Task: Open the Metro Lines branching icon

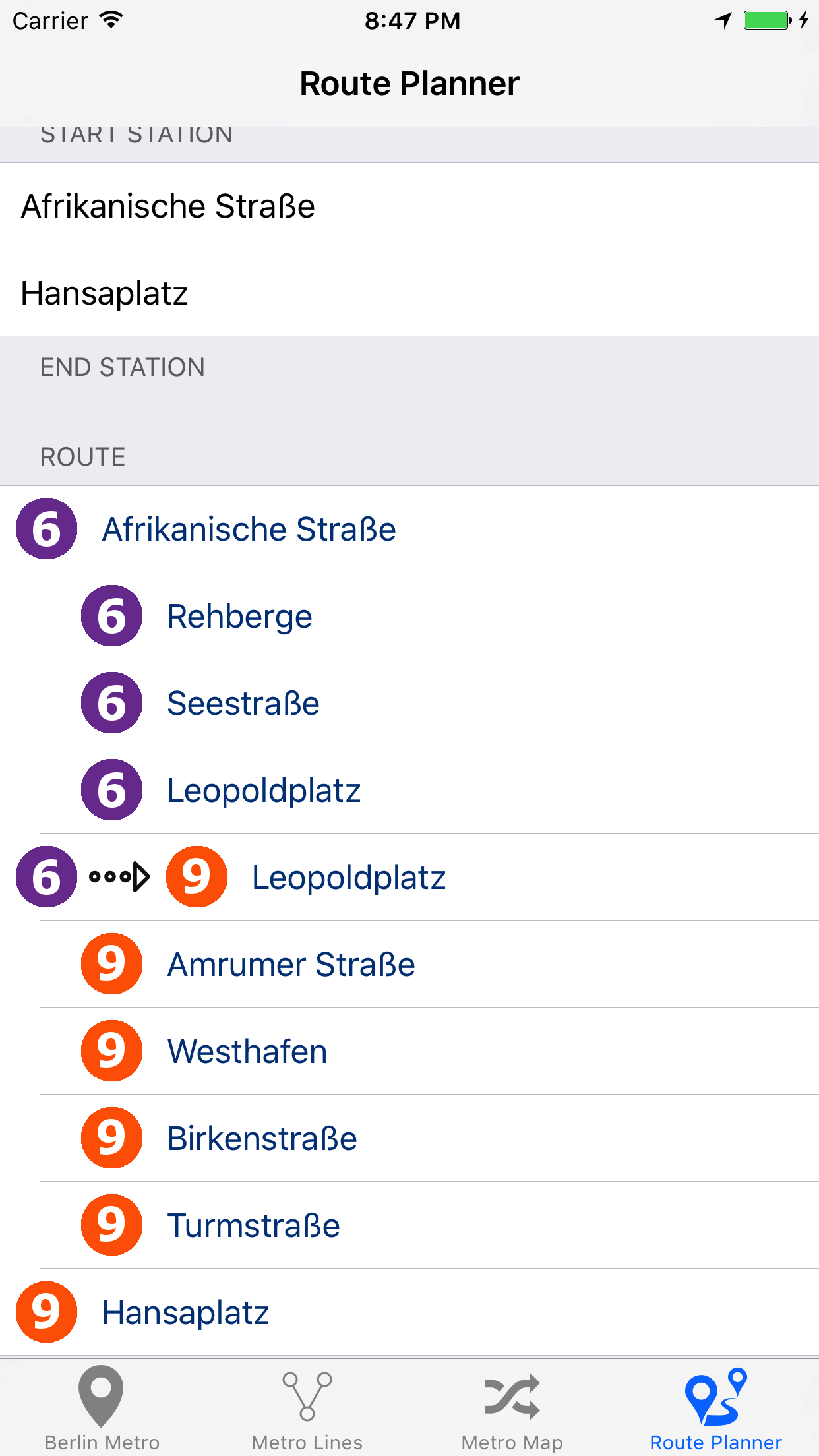Action: point(307,1395)
